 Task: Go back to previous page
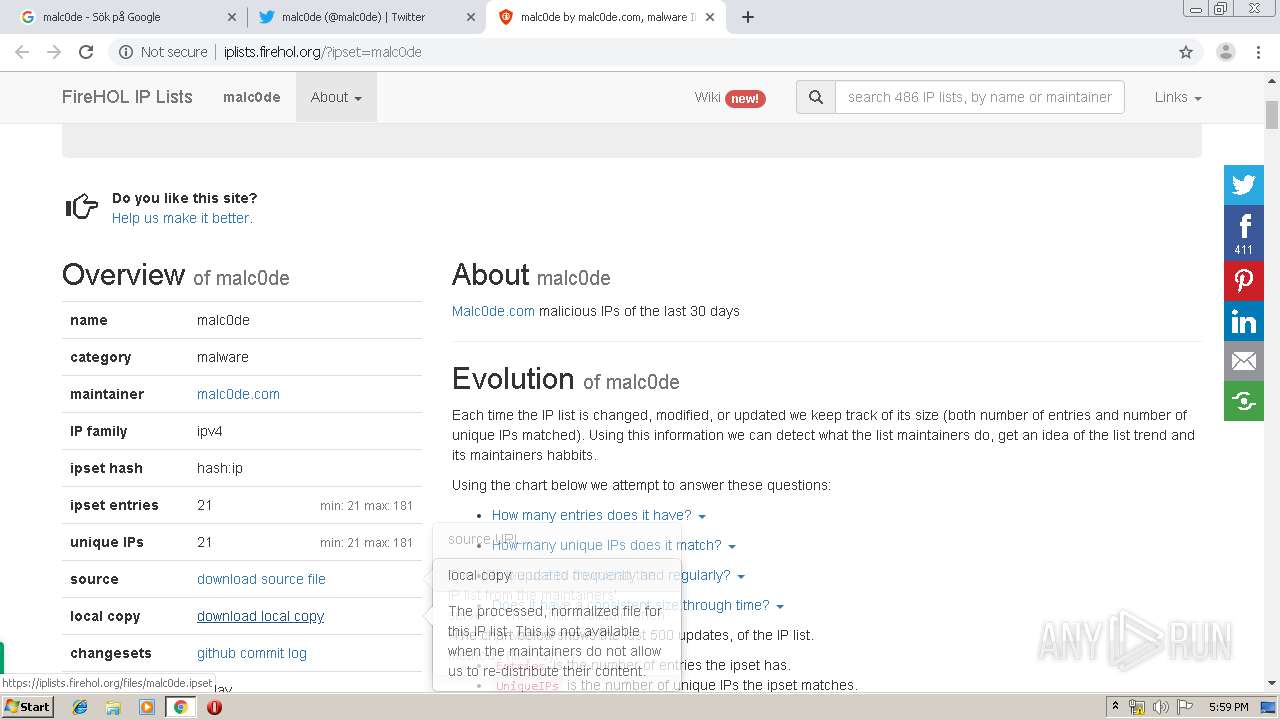point(22,52)
